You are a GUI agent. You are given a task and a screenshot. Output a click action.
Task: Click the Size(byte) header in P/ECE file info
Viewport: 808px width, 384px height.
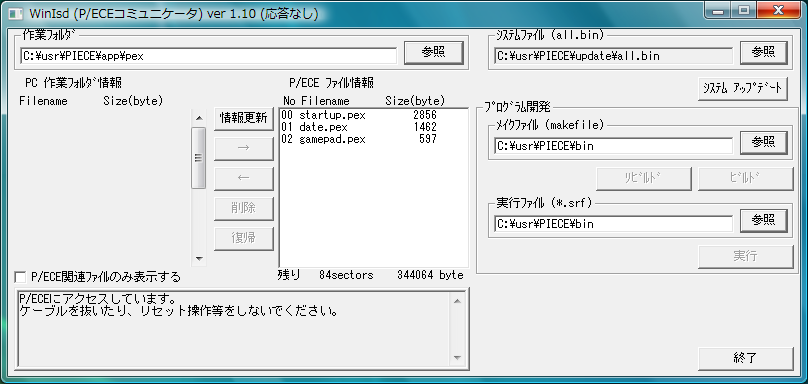tap(415, 101)
